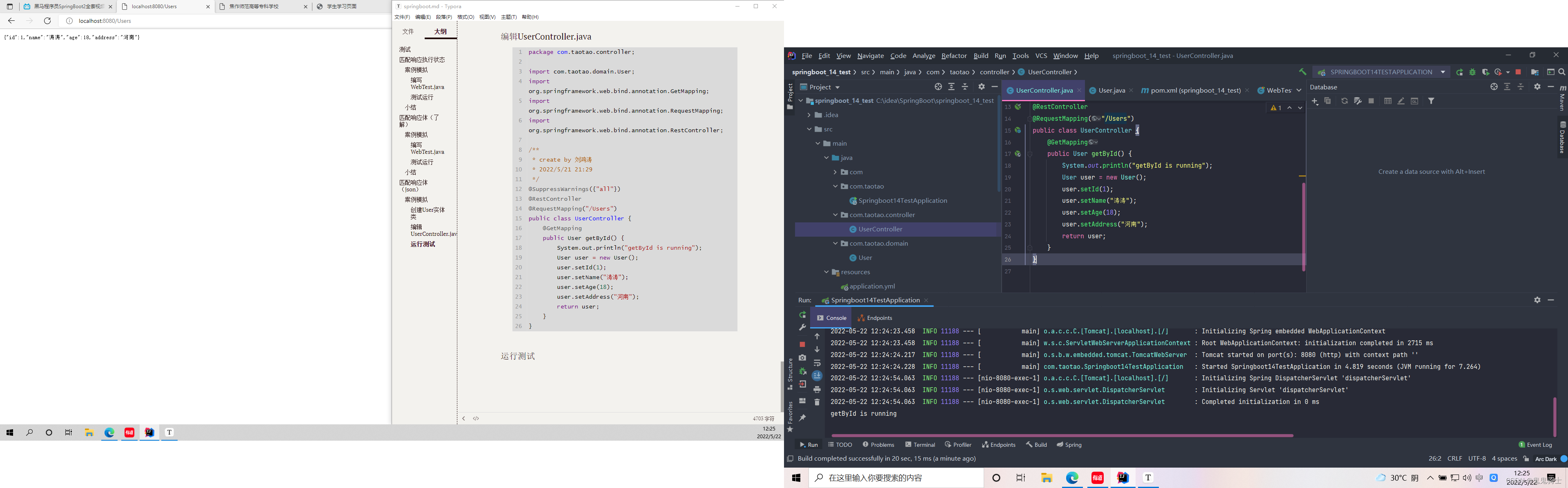
Task: Open Search Everywhere magnifier in IntelliJ toolbar
Action: 1562,72
